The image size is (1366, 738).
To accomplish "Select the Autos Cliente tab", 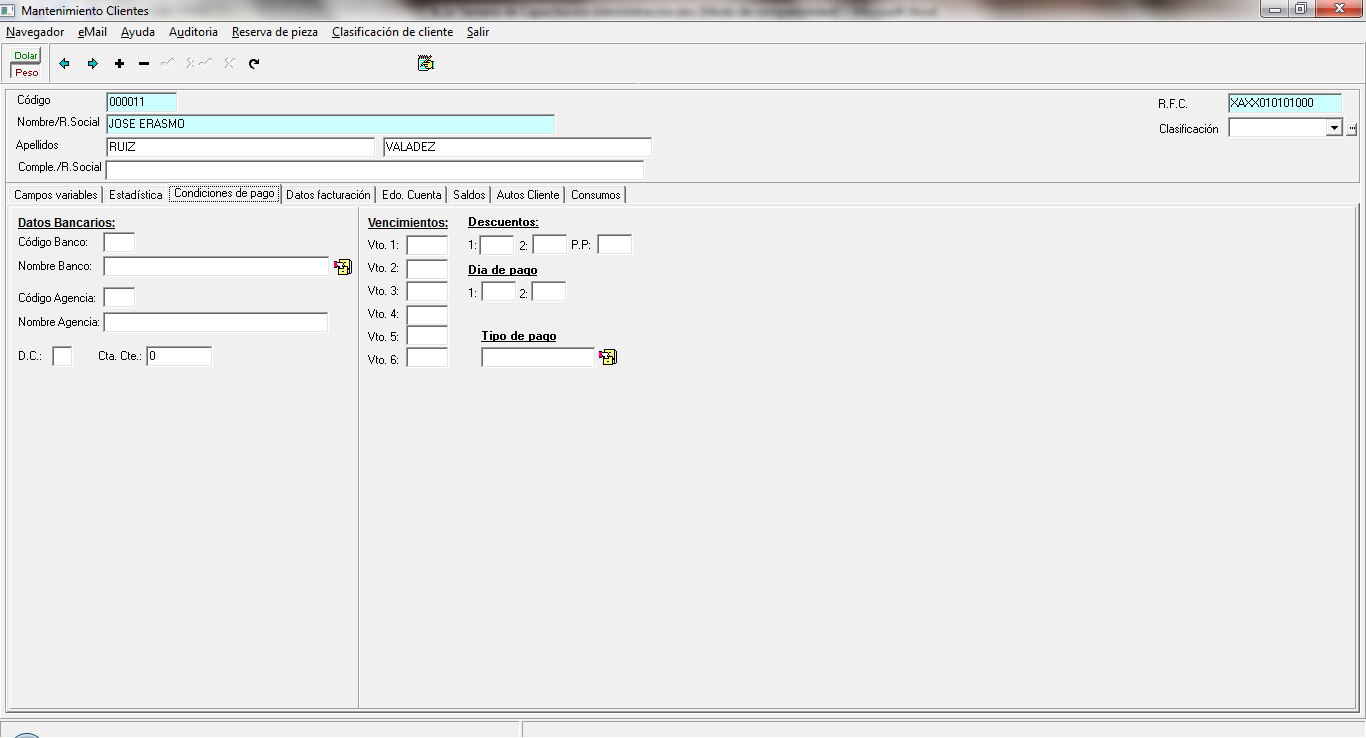I will coord(528,195).
